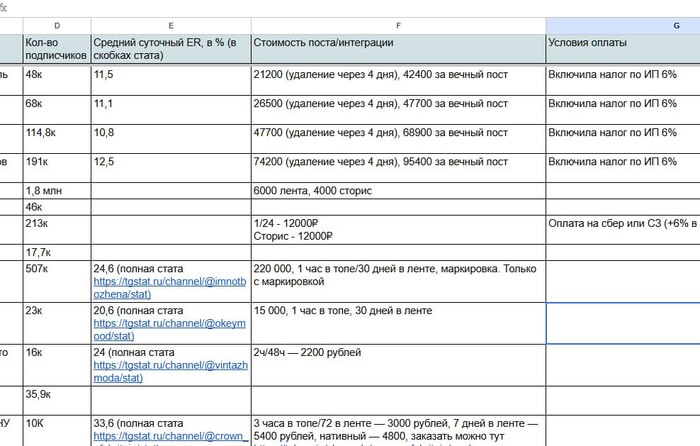Select the 'Кол-во подписчиков' header cell
The image size is (700, 446).
pyautogui.click(x=57, y=49)
